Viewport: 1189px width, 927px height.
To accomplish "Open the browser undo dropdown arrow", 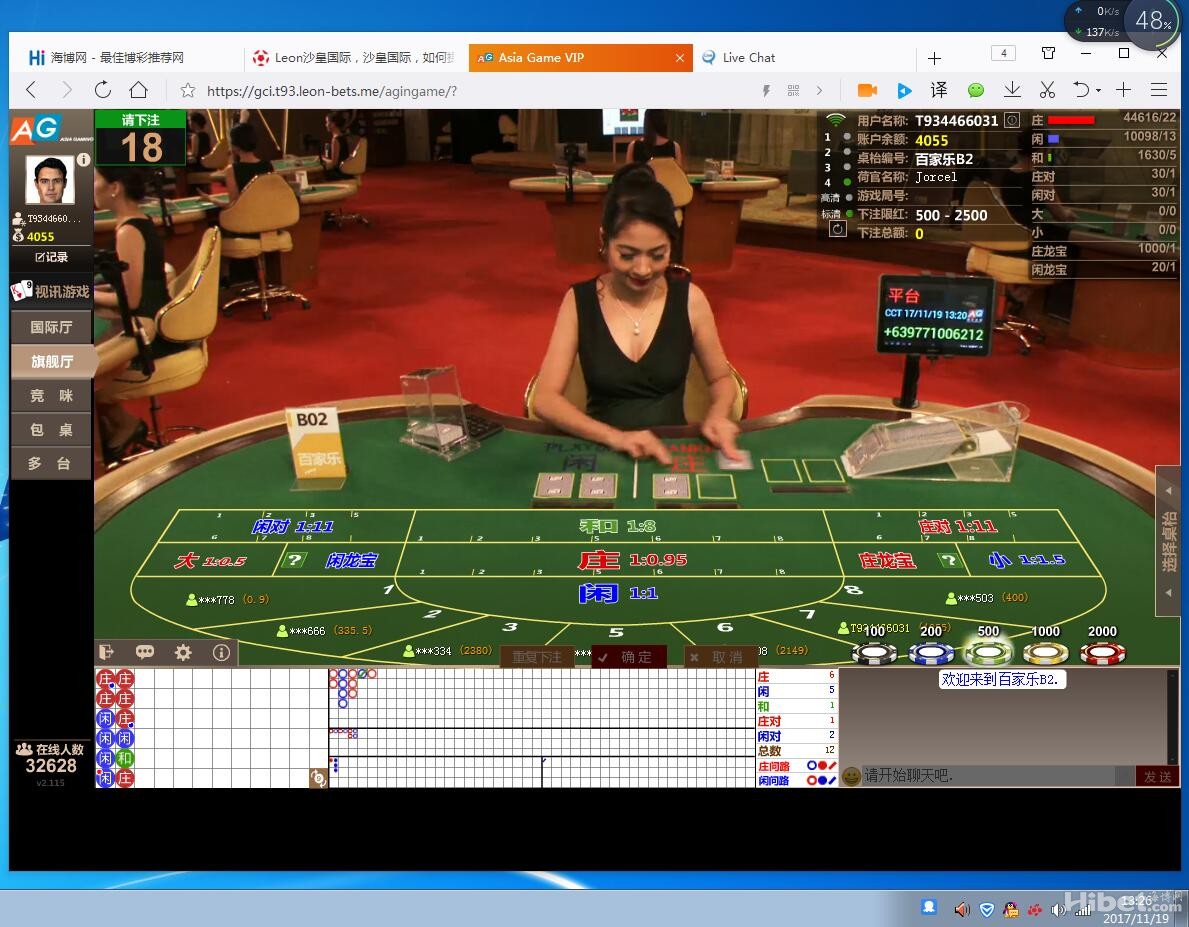I will 1098,91.
